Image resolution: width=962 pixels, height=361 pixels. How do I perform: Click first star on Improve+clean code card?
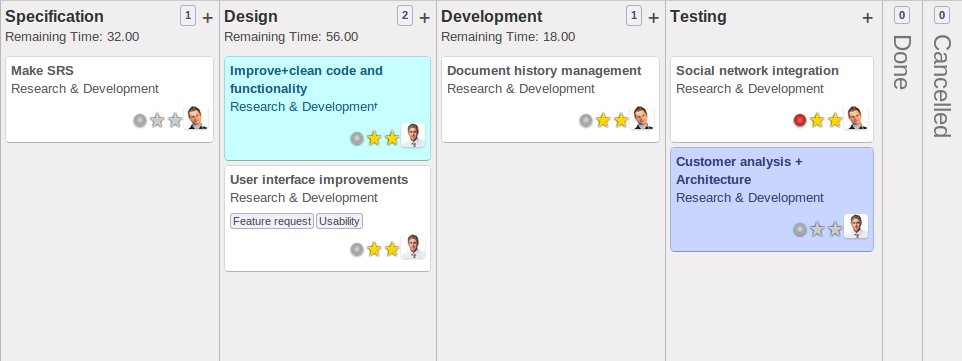[x=374, y=139]
